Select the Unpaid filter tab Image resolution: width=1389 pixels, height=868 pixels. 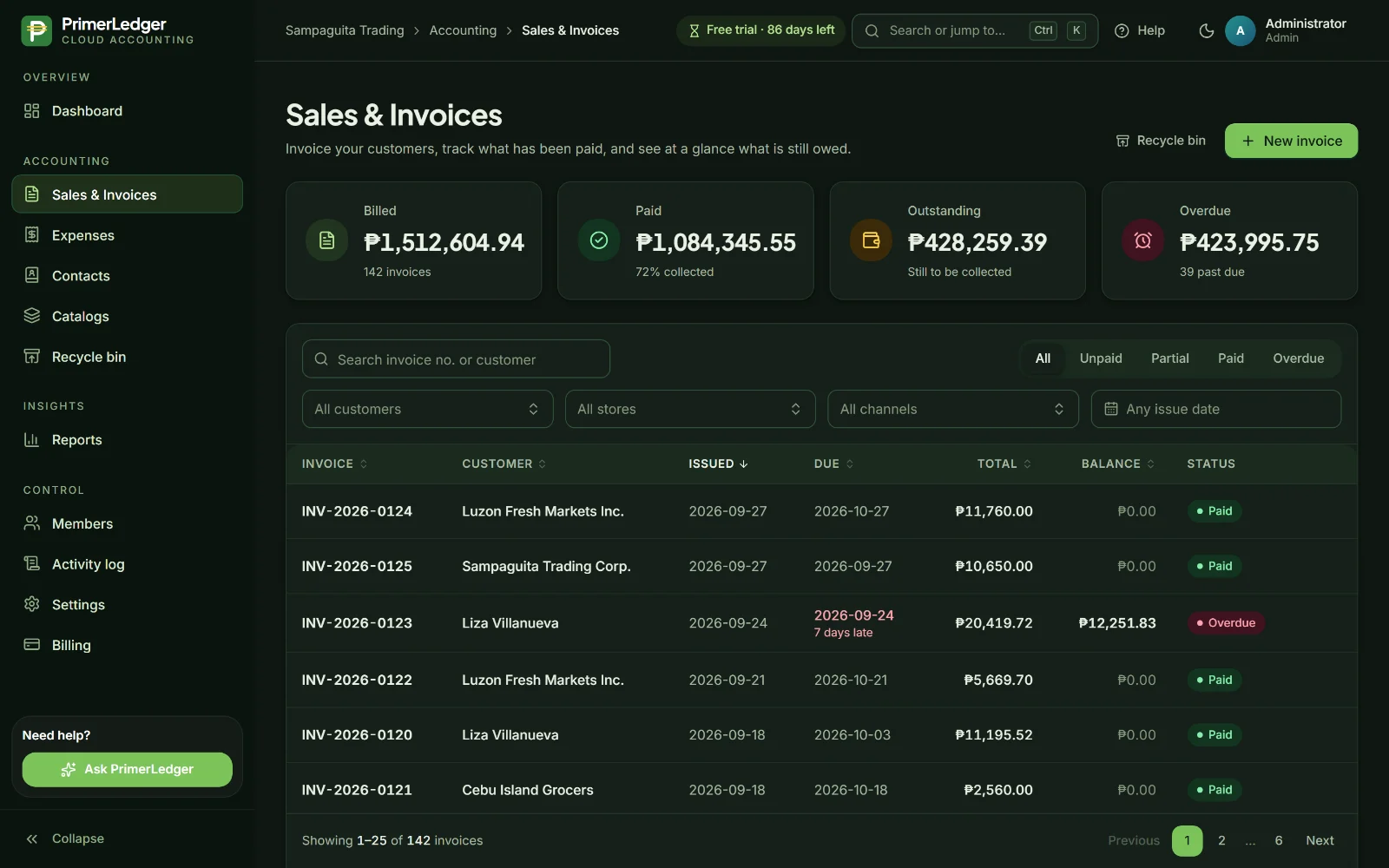point(1101,358)
